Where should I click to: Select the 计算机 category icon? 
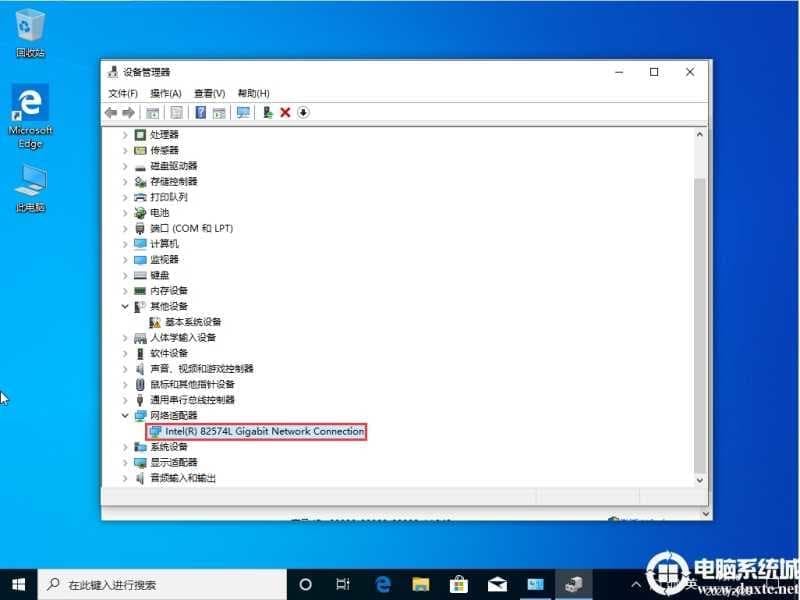click(x=140, y=244)
